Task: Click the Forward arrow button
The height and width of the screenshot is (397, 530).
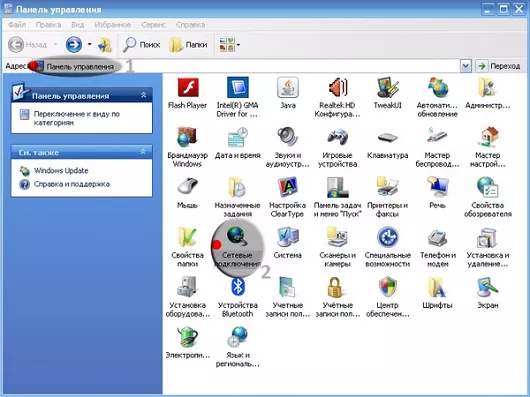Action: [74, 45]
